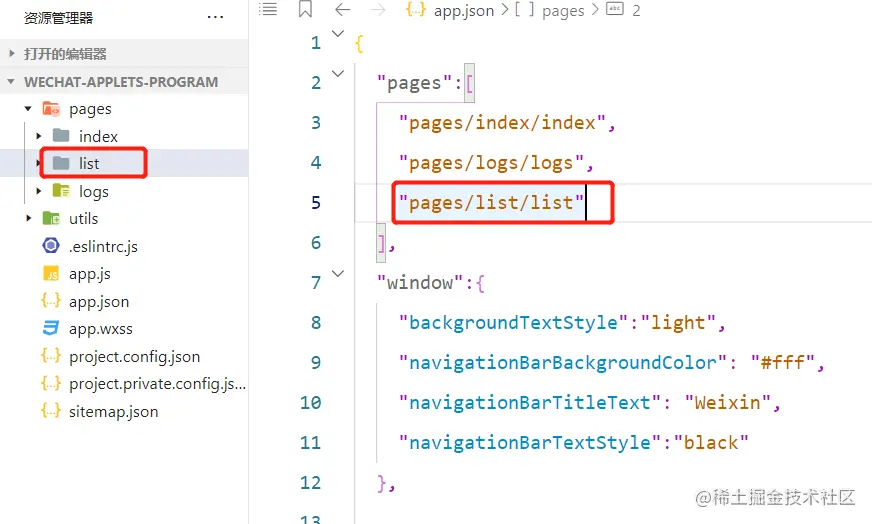Click the app.js yellow JS icon
The image size is (872, 524).
point(51,273)
